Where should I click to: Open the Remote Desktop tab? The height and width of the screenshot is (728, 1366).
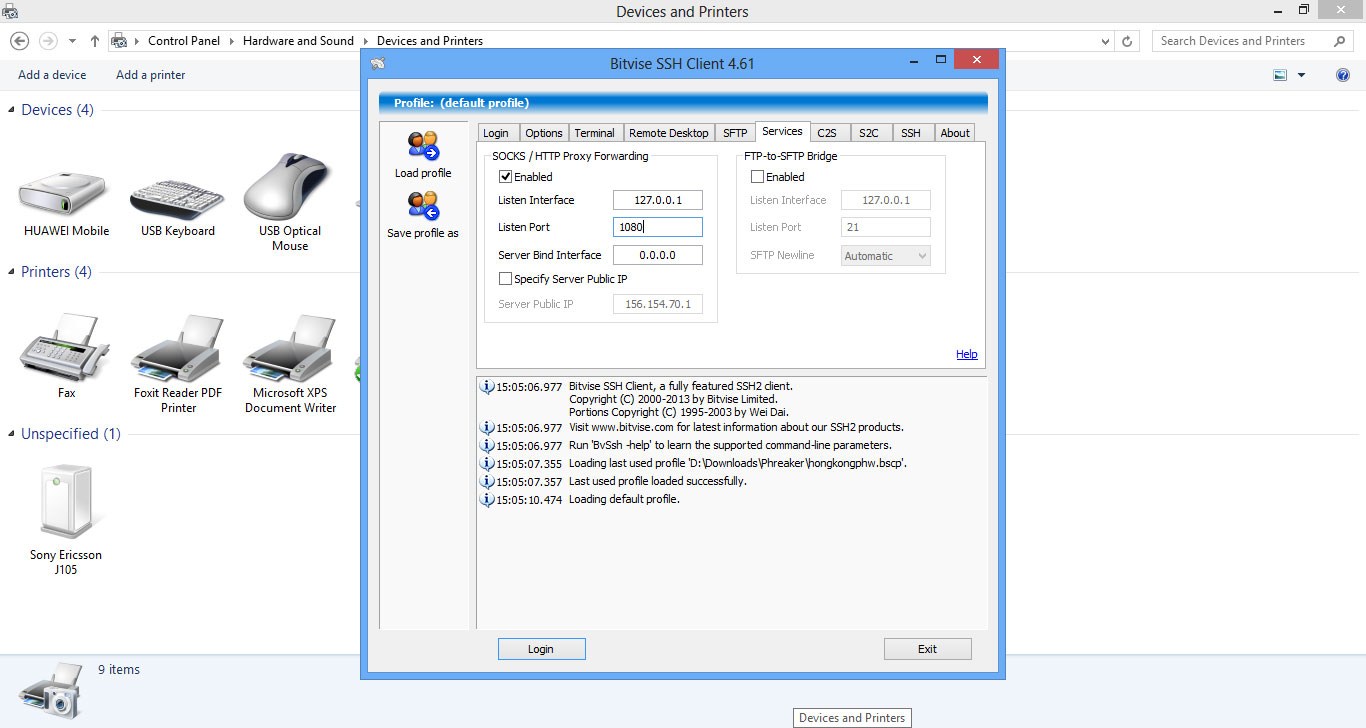[669, 133]
